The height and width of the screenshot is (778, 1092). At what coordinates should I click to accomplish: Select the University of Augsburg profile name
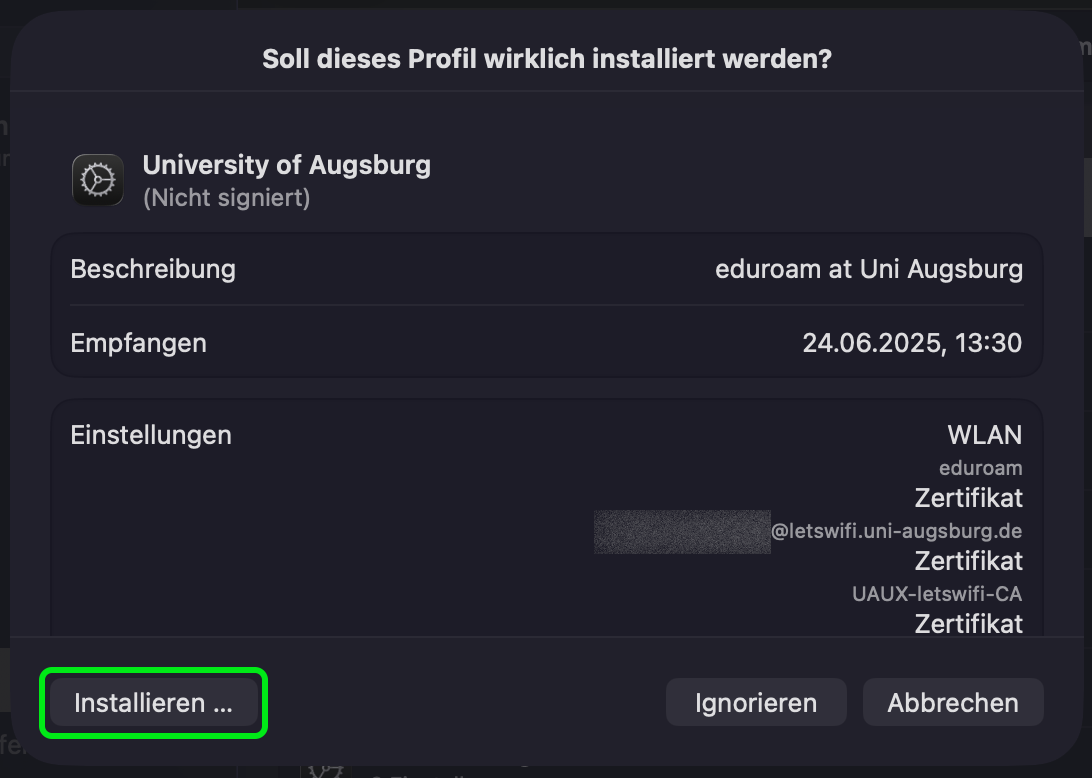point(286,165)
